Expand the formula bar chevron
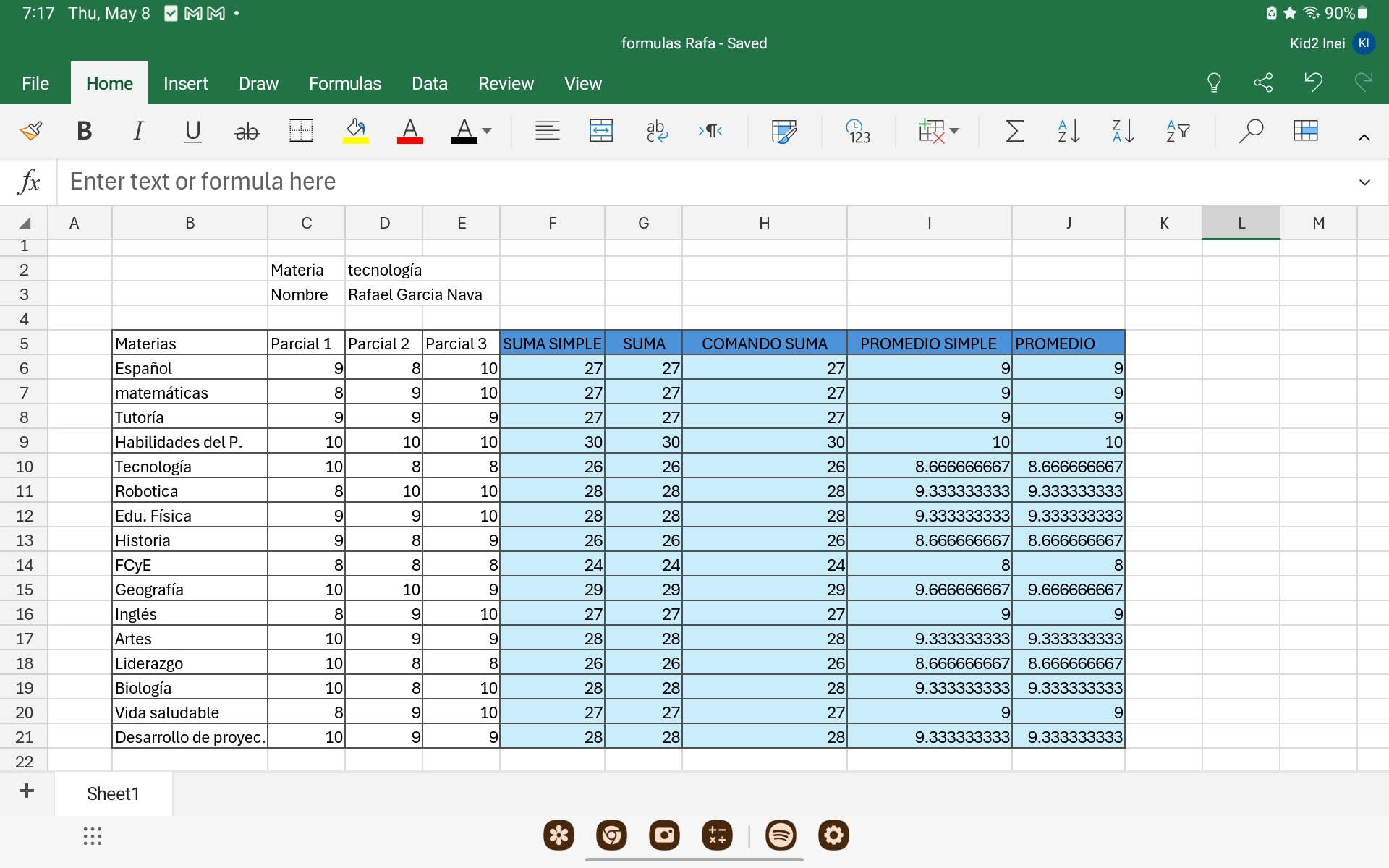This screenshot has width=1389, height=868. click(1364, 182)
